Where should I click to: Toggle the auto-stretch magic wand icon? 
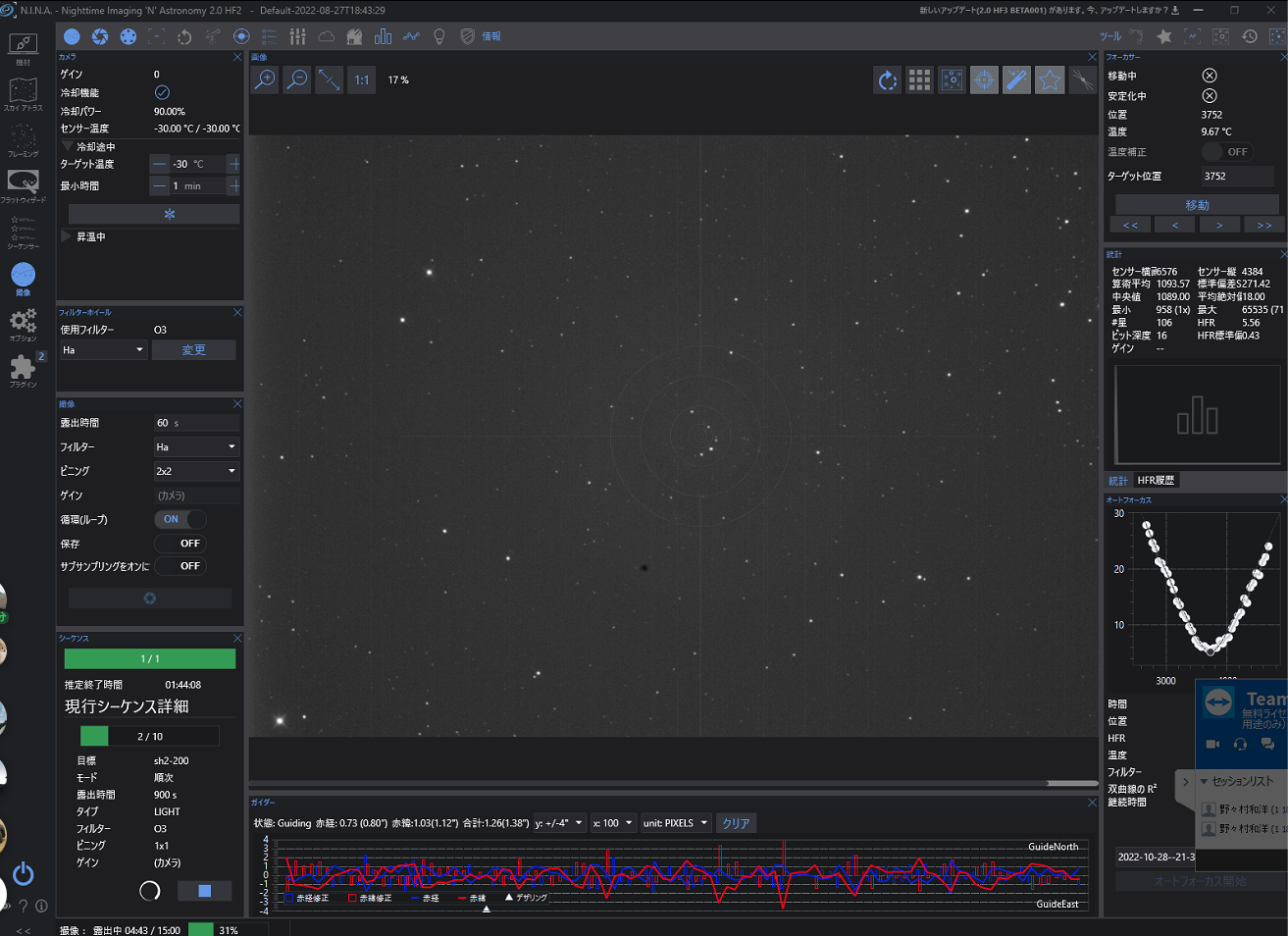[x=1017, y=80]
